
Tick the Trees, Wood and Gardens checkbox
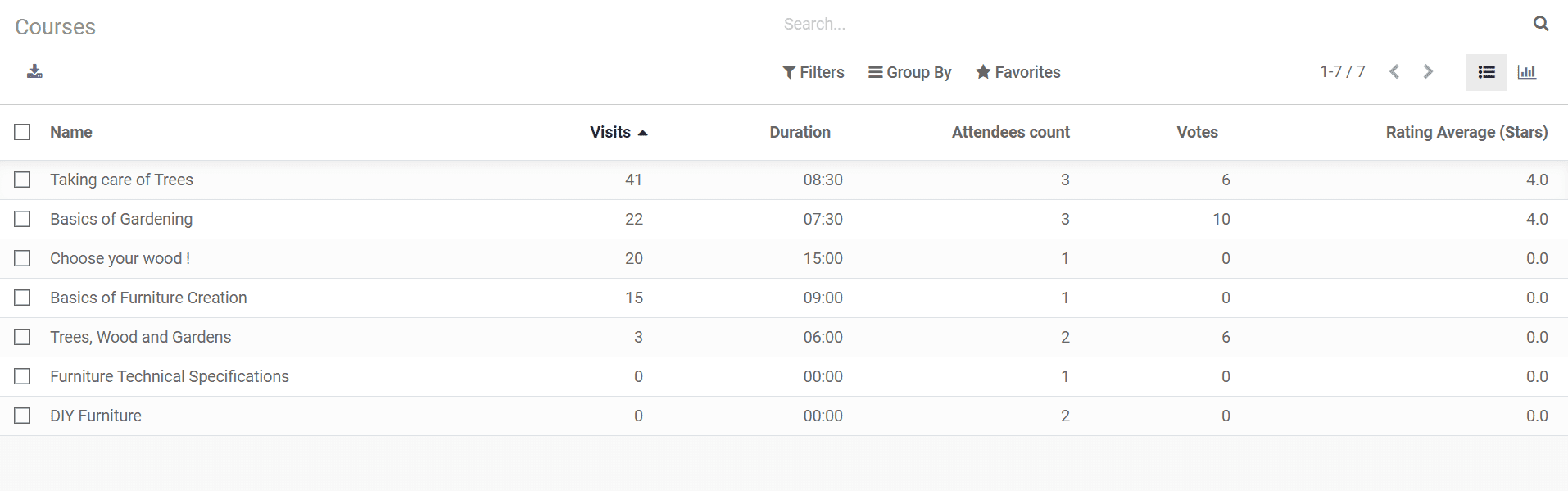click(x=22, y=337)
